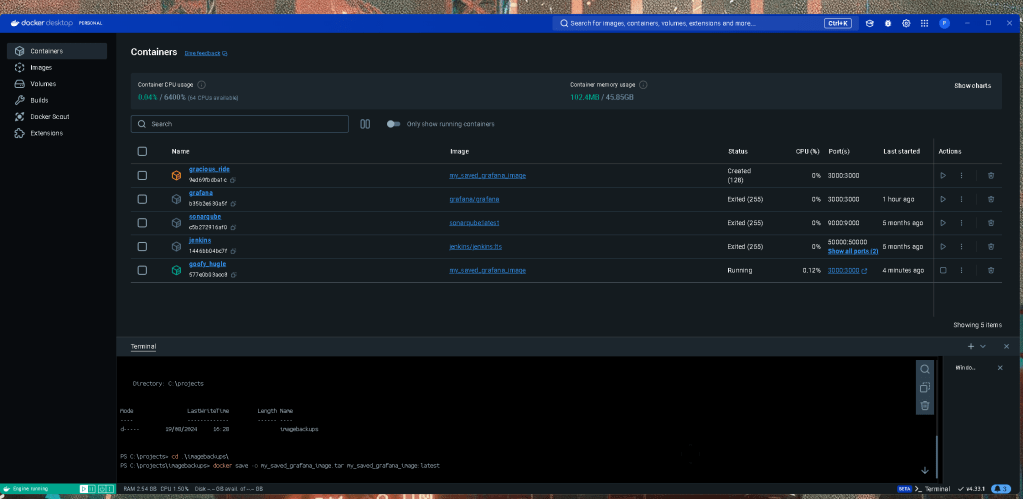Screen dimensions: 1023x499
Task: Click the terminal vertical scrollbar
Action: point(938,459)
